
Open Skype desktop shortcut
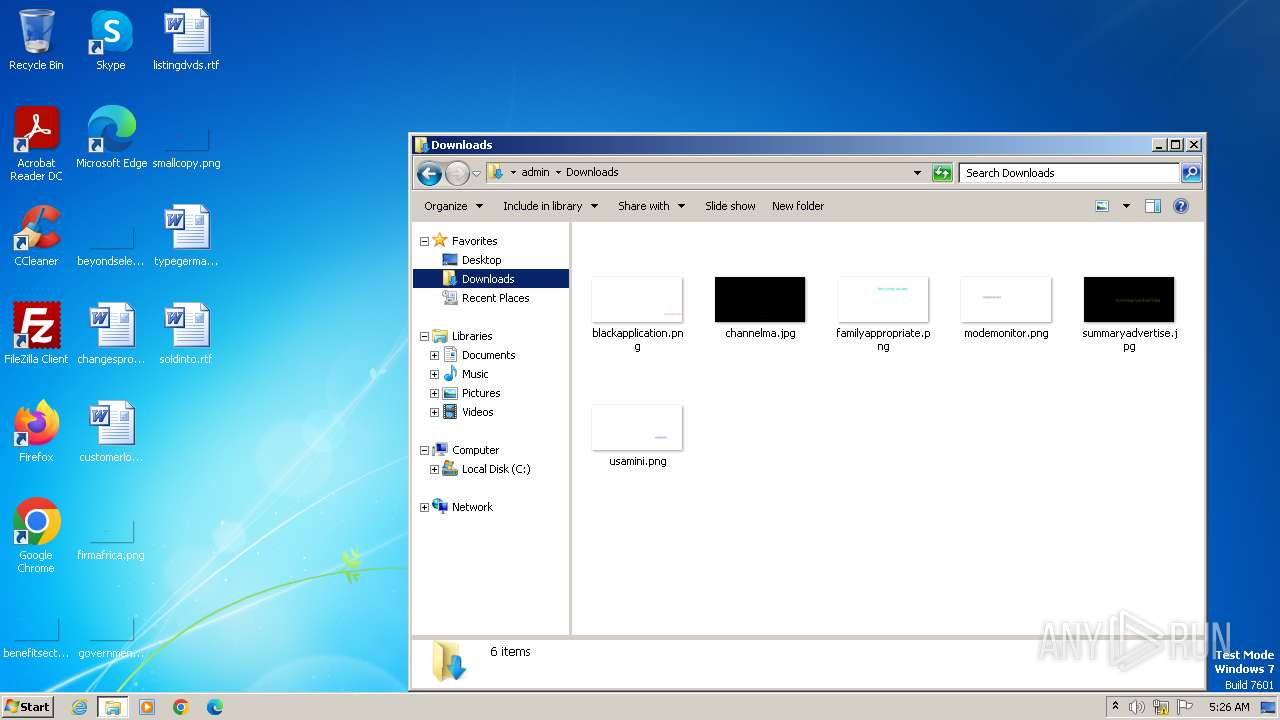click(111, 40)
